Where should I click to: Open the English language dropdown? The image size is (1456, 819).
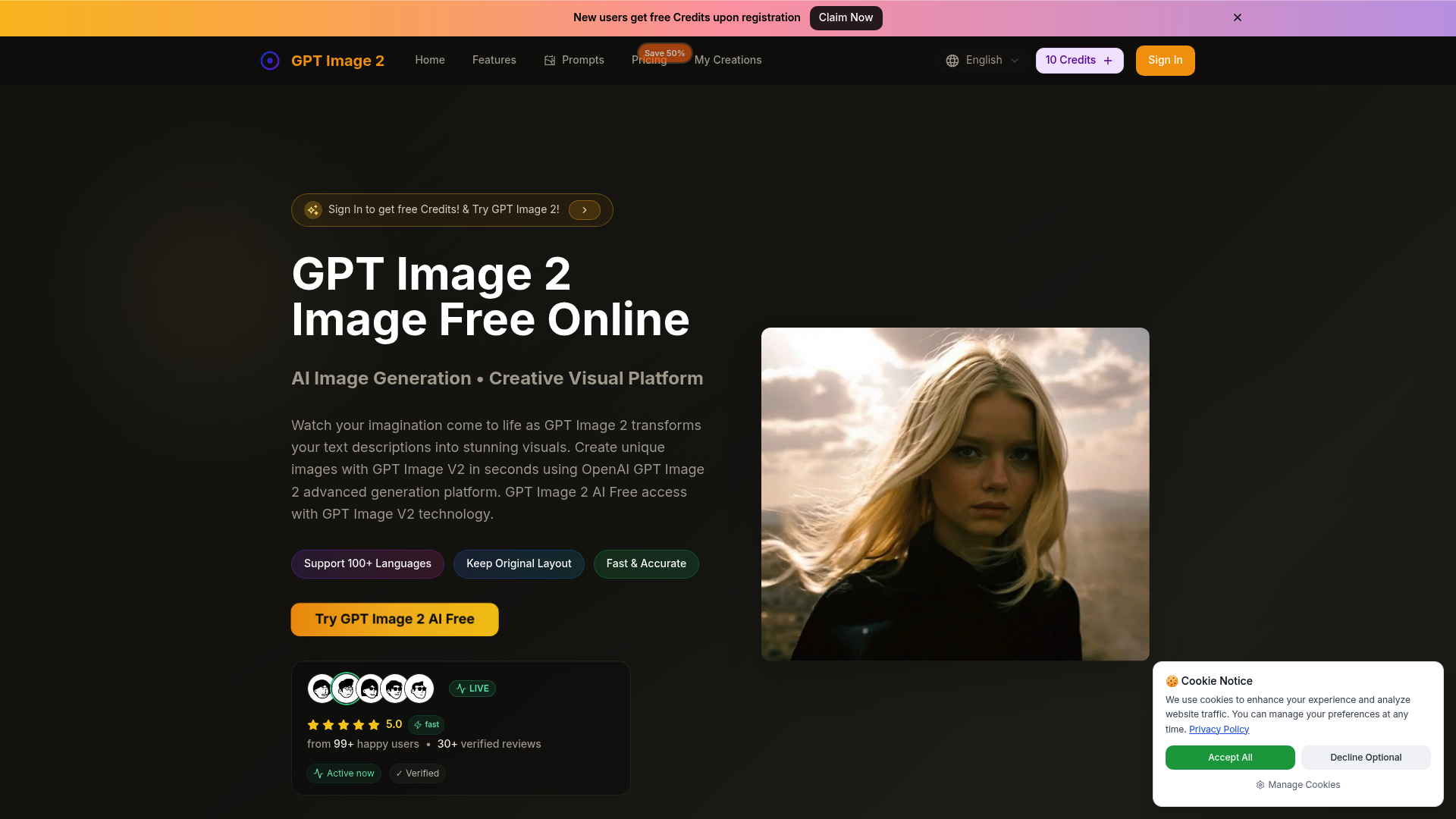pyautogui.click(x=984, y=60)
